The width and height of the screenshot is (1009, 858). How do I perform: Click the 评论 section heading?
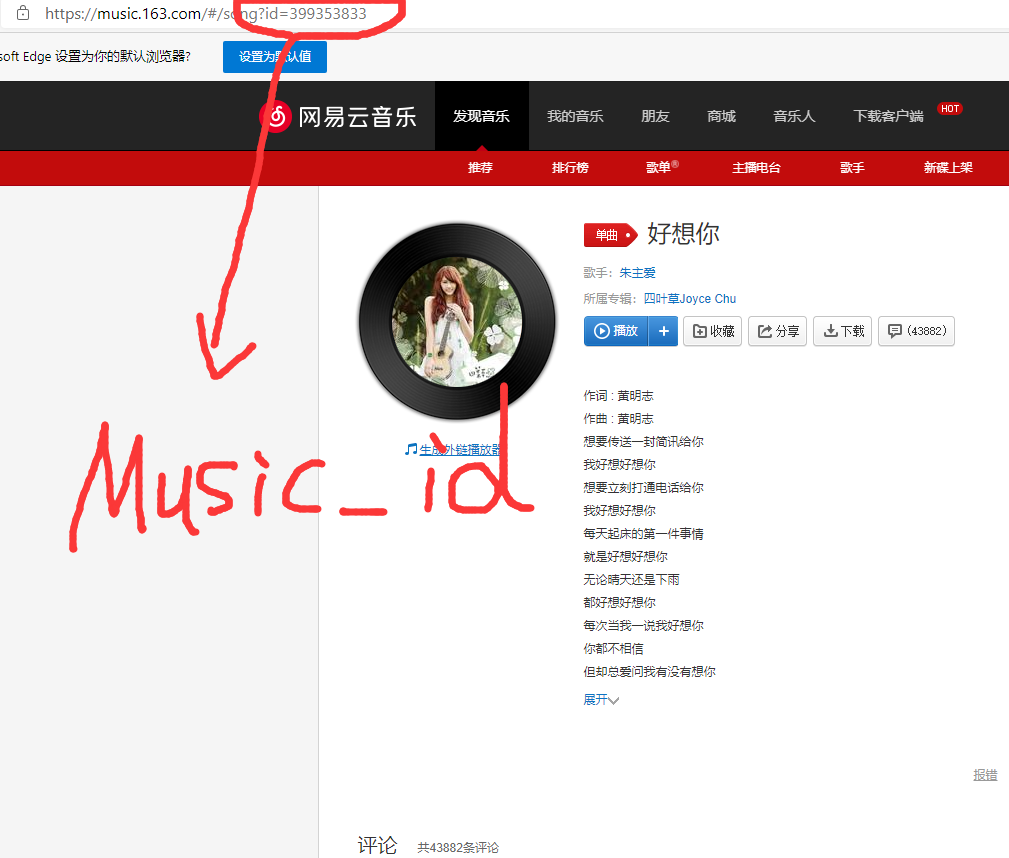(378, 845)
